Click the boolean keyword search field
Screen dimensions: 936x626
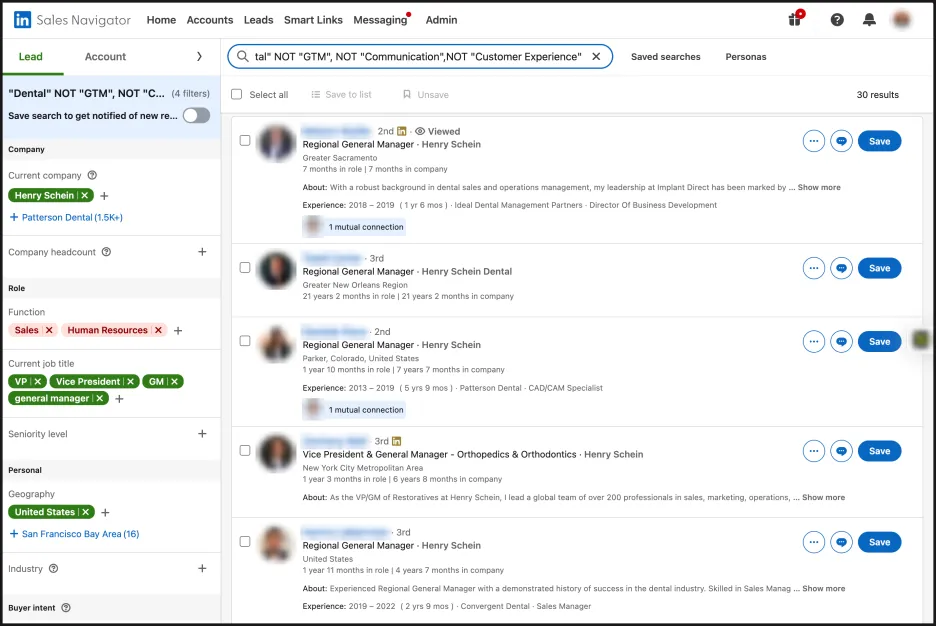[418, 57]
